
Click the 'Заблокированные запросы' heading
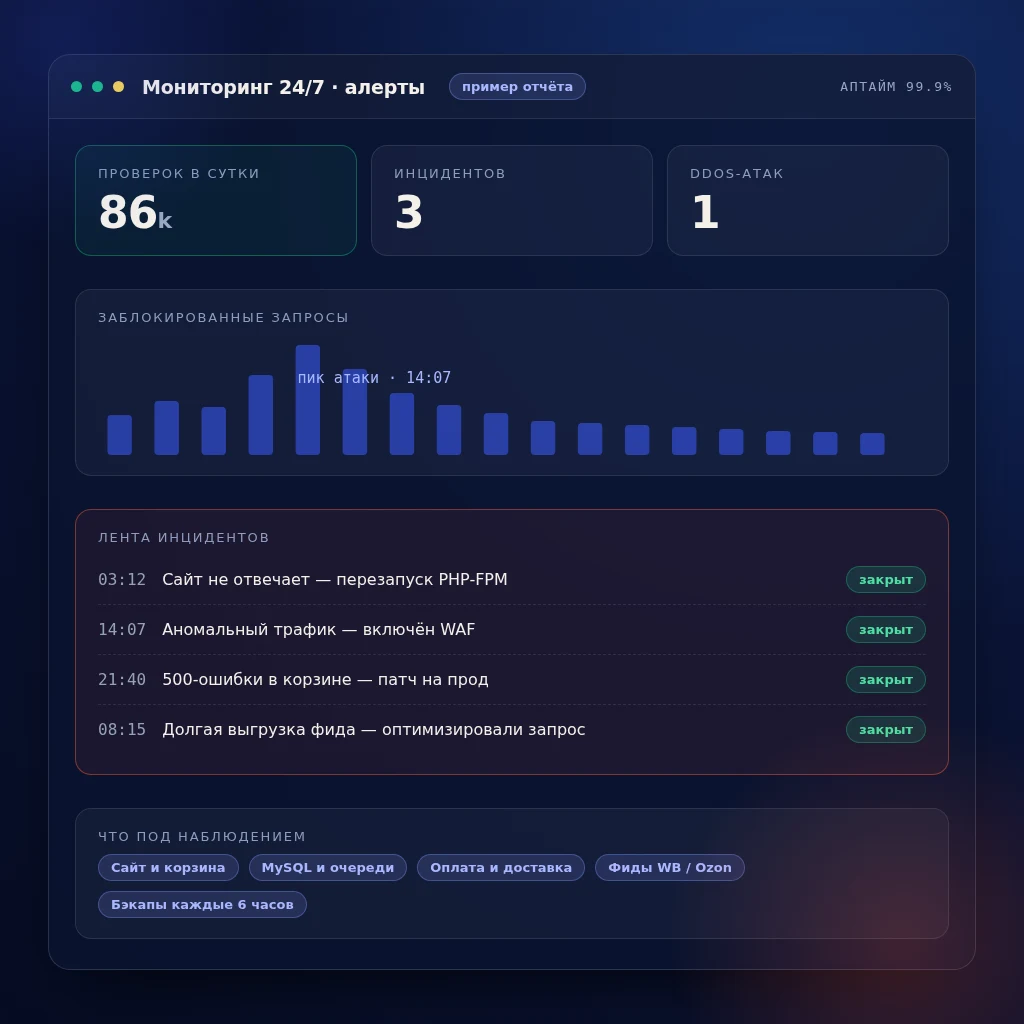tap(223, 317)
